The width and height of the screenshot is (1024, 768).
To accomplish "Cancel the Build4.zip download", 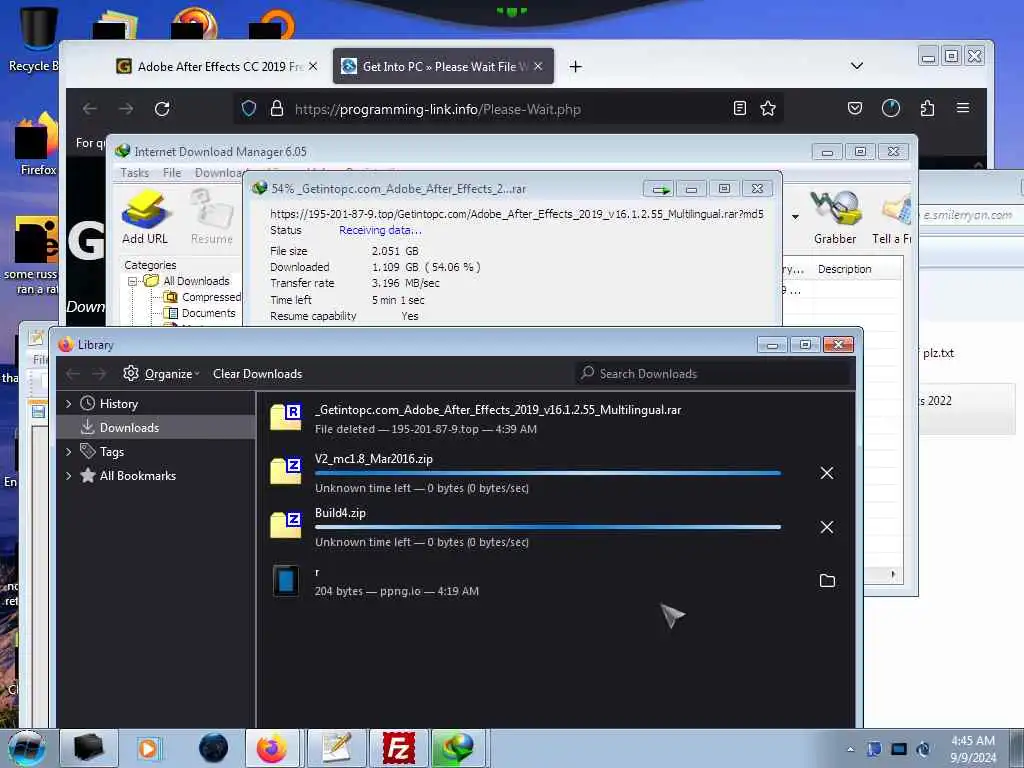I will (x=827, y=527).
